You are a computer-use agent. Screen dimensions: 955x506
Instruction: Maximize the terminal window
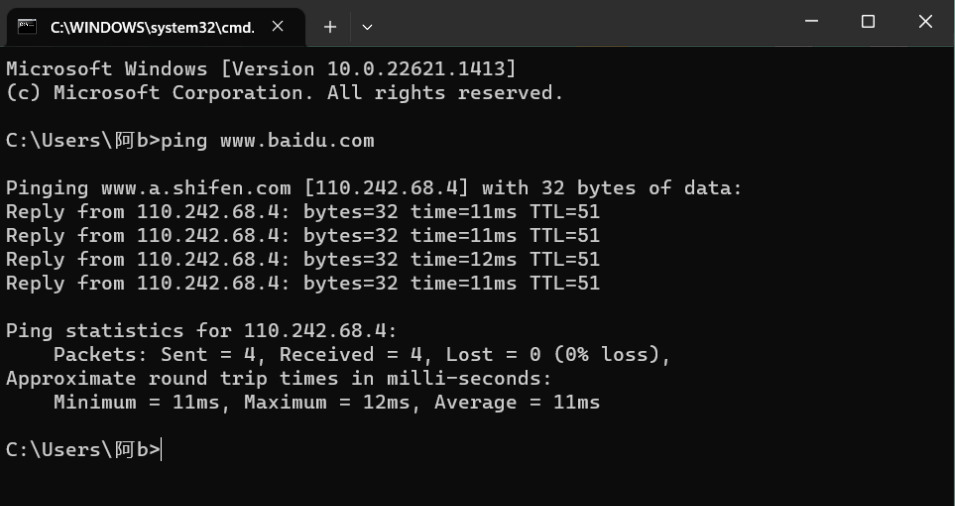(x=868, y=22)
